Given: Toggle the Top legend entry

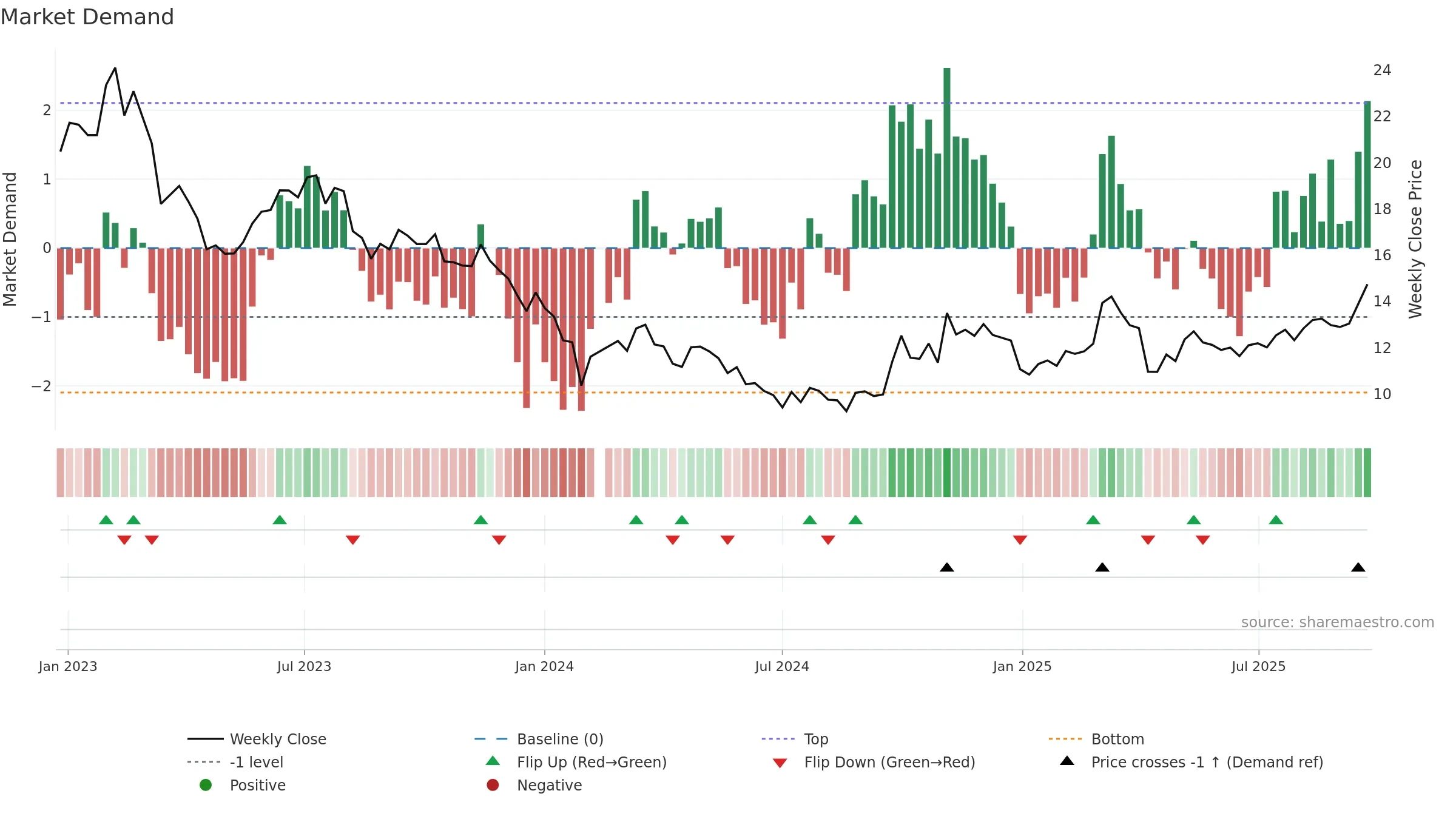Looking at the screenshot, I should [795, 739].
